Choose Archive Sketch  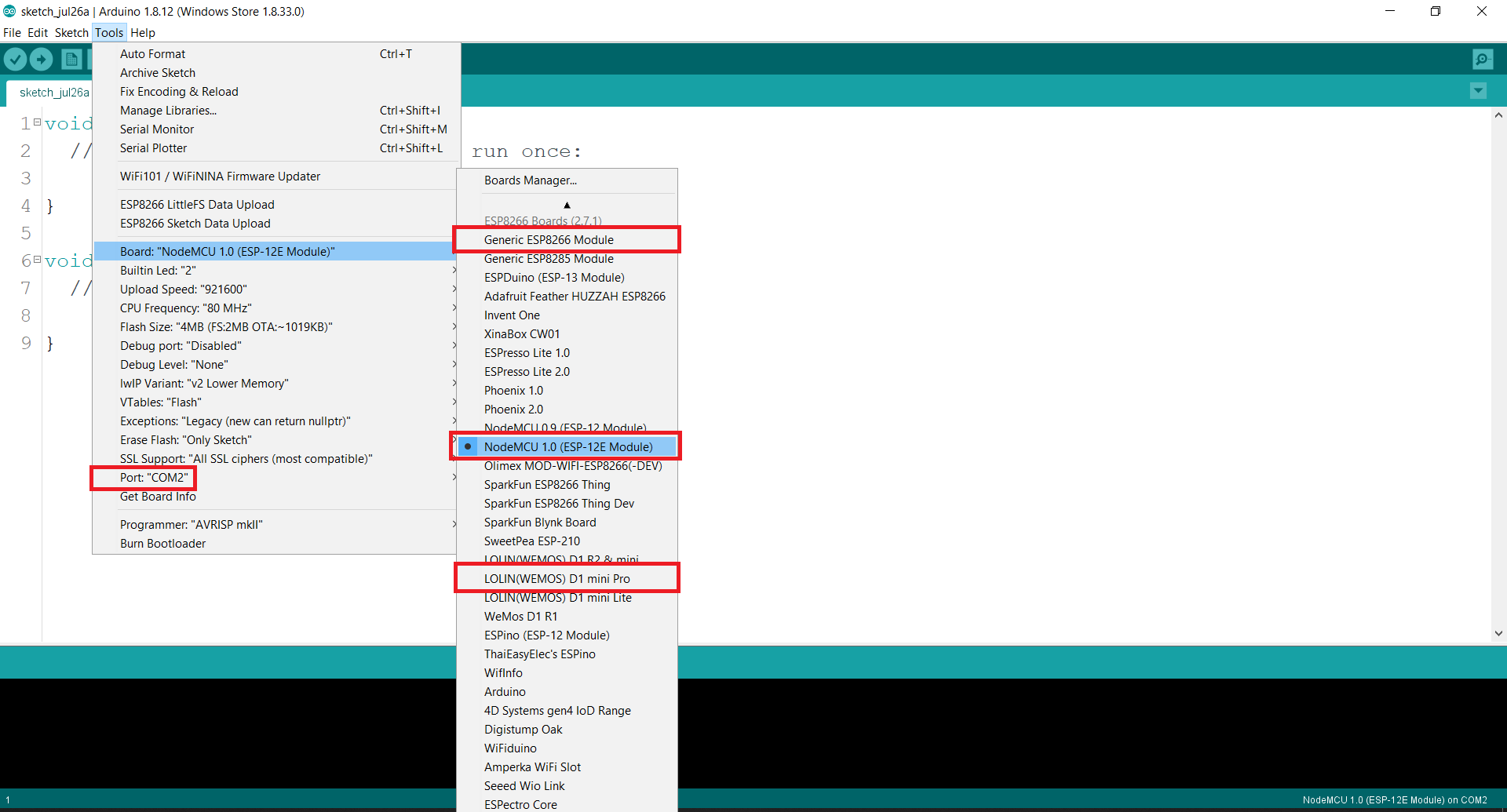(x=275, y=73)
